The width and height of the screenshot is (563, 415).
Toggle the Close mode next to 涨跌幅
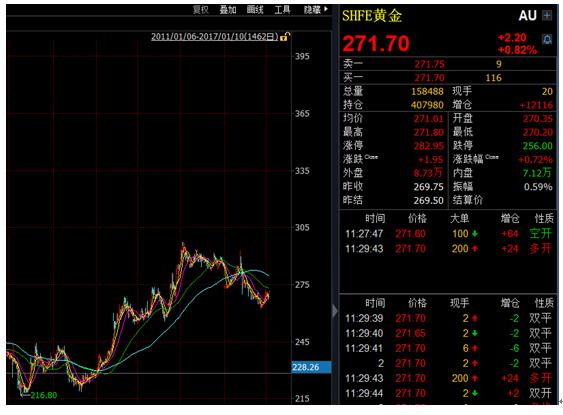[x=492, y=157]
